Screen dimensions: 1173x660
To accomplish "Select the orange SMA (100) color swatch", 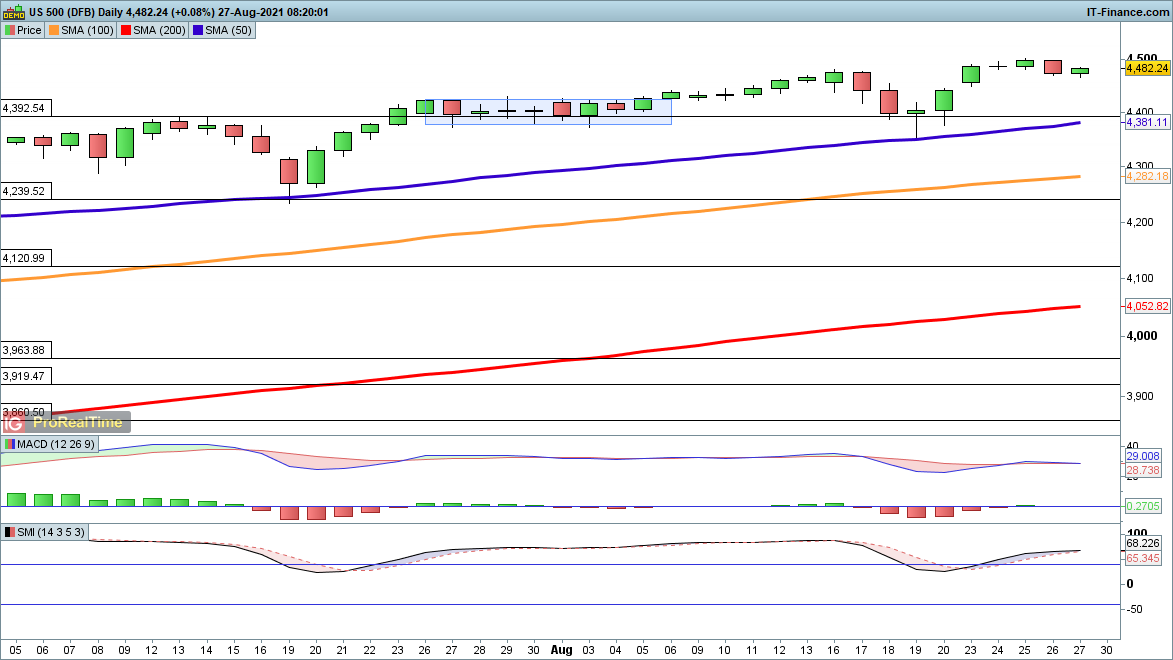I will (x=54, y=30).
